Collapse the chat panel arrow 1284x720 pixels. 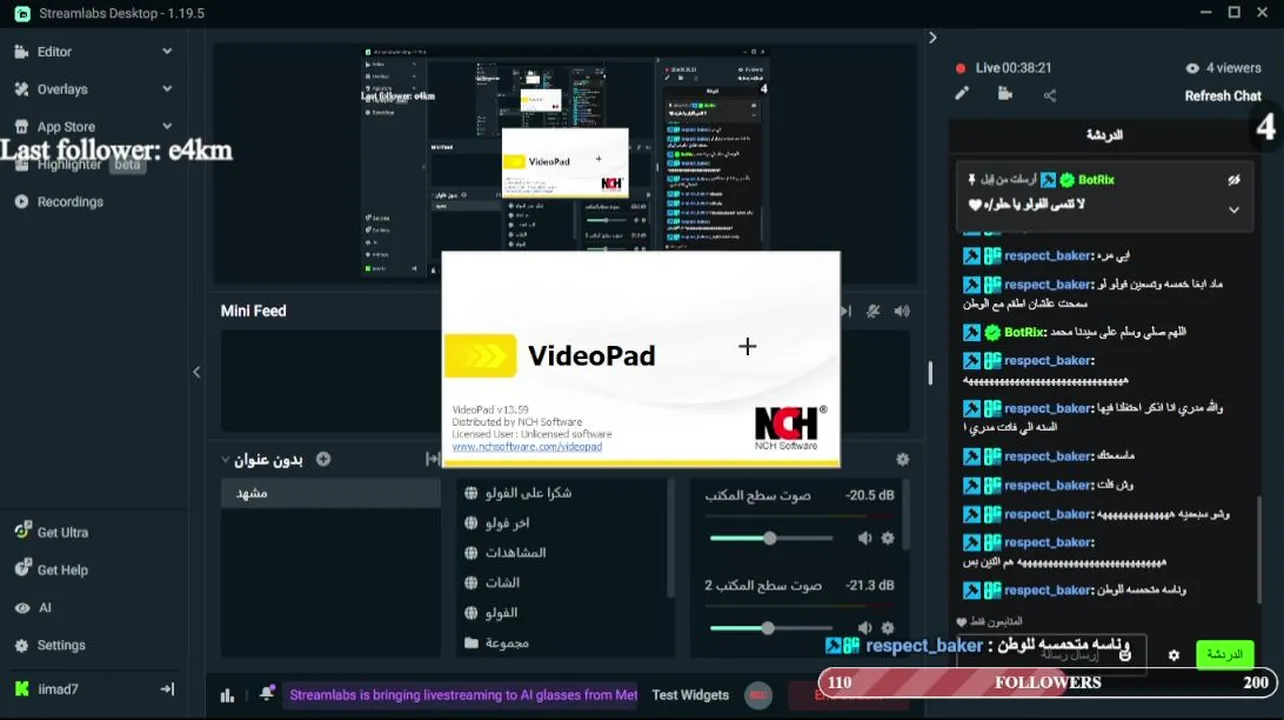(x=932, y=37)
